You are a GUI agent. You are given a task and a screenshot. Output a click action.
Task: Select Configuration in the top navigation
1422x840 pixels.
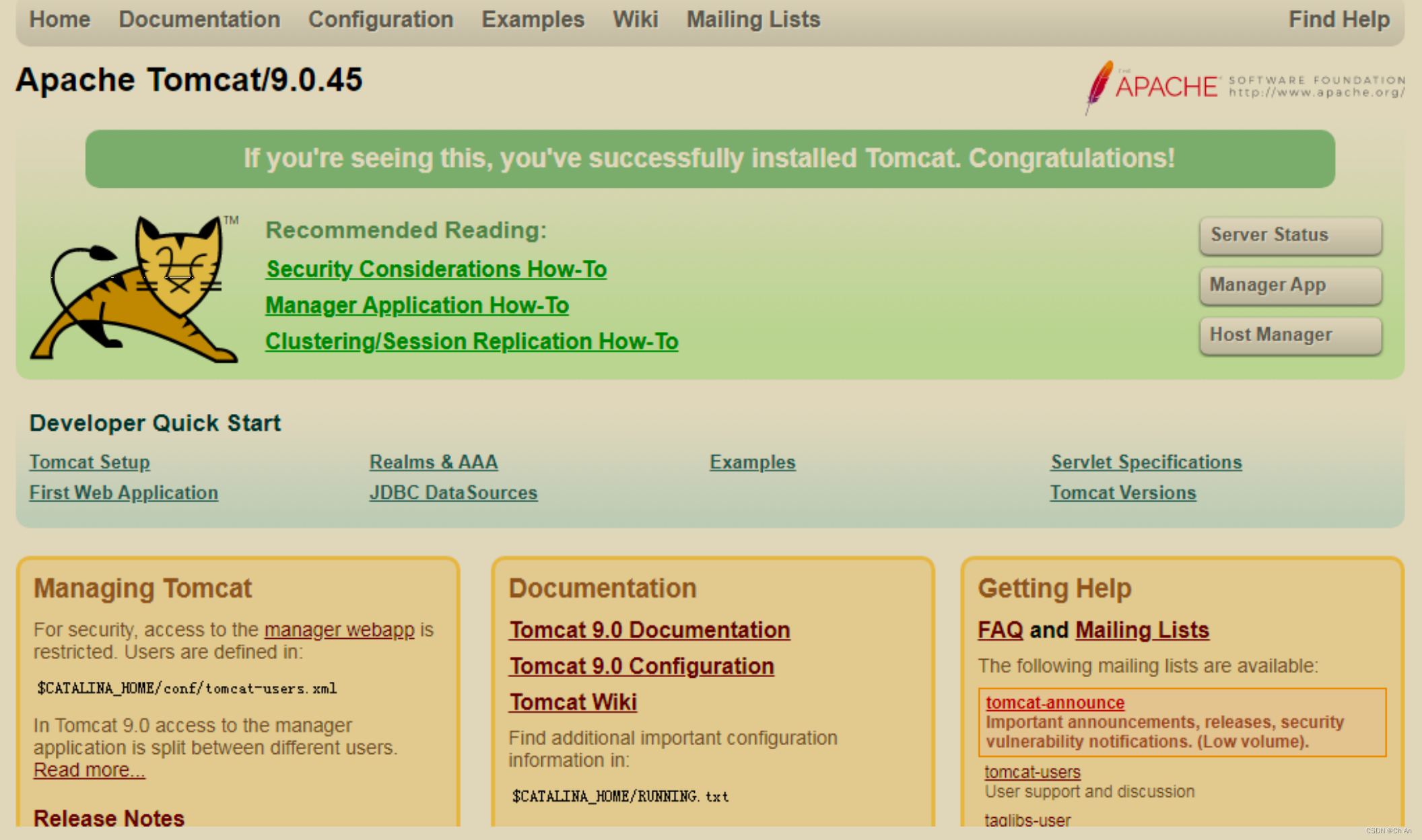tap(380, 20)
